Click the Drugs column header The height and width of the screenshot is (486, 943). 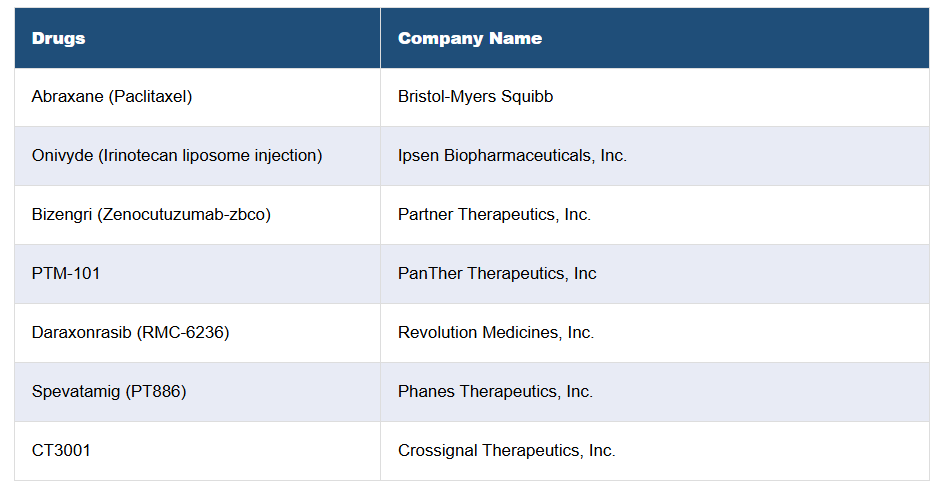(58, 39)
